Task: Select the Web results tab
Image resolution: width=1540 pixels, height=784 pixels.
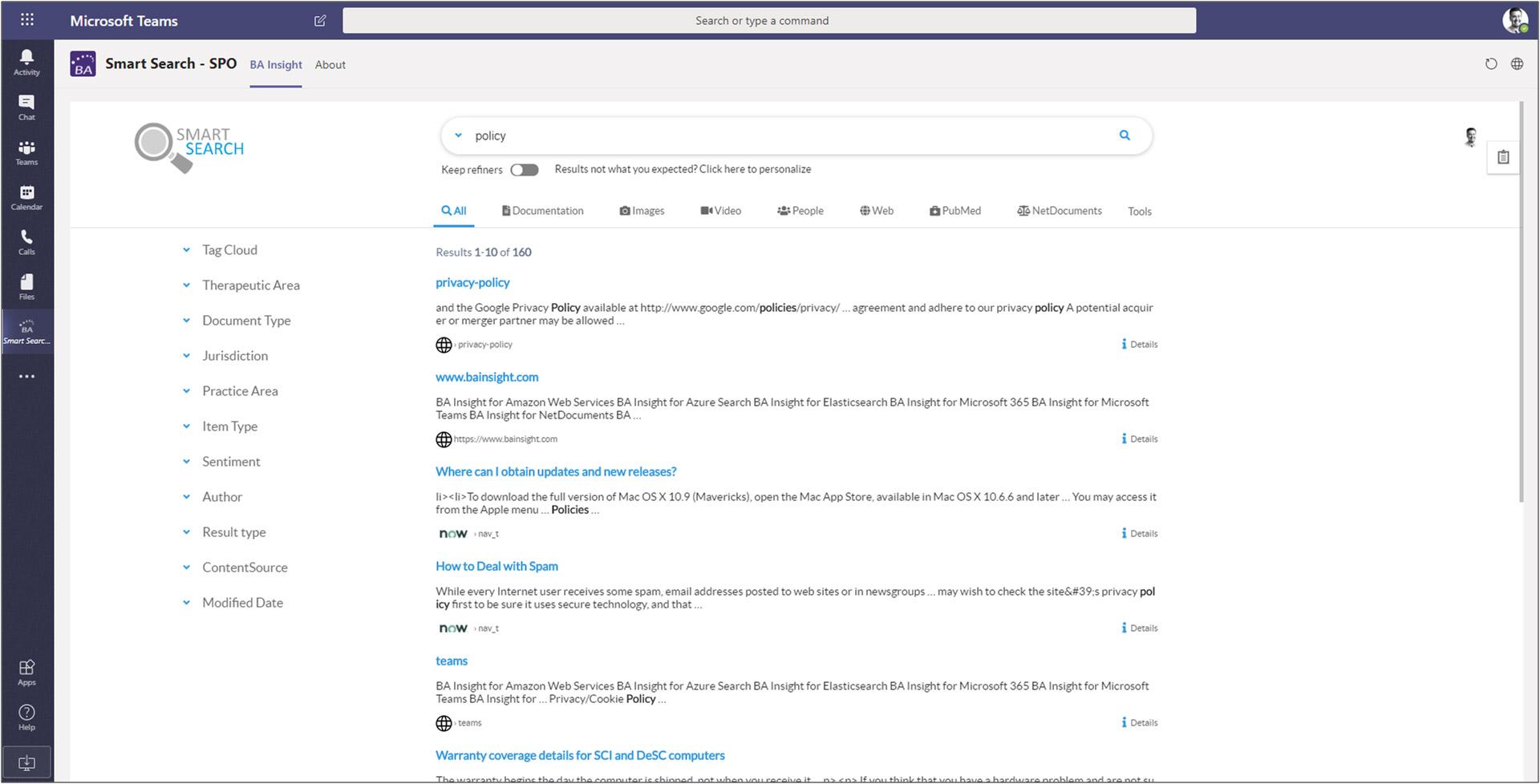Action: pos(877,211)
